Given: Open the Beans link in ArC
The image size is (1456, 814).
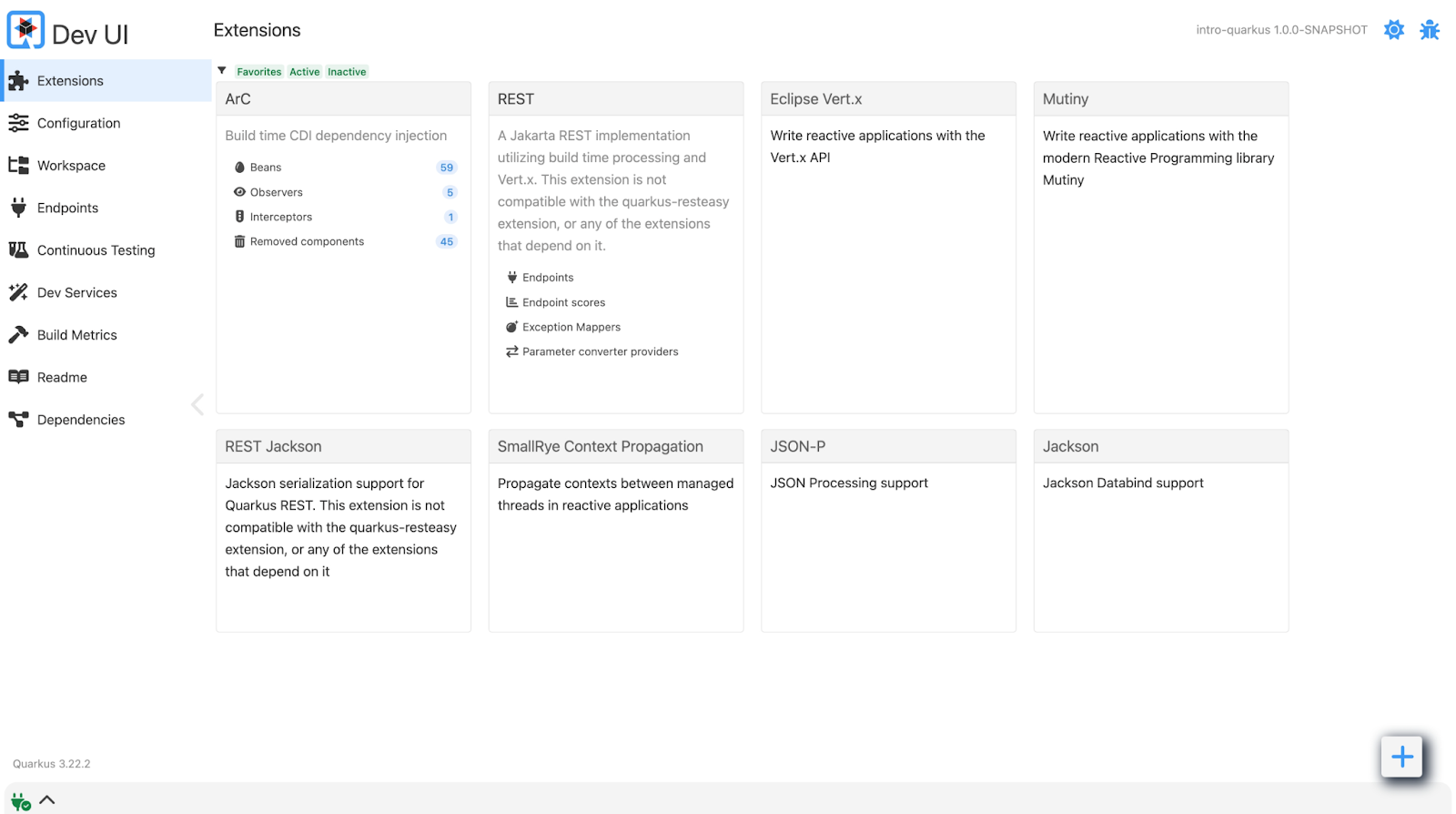Looking at the screenshot, I should [x=266, y=168].
